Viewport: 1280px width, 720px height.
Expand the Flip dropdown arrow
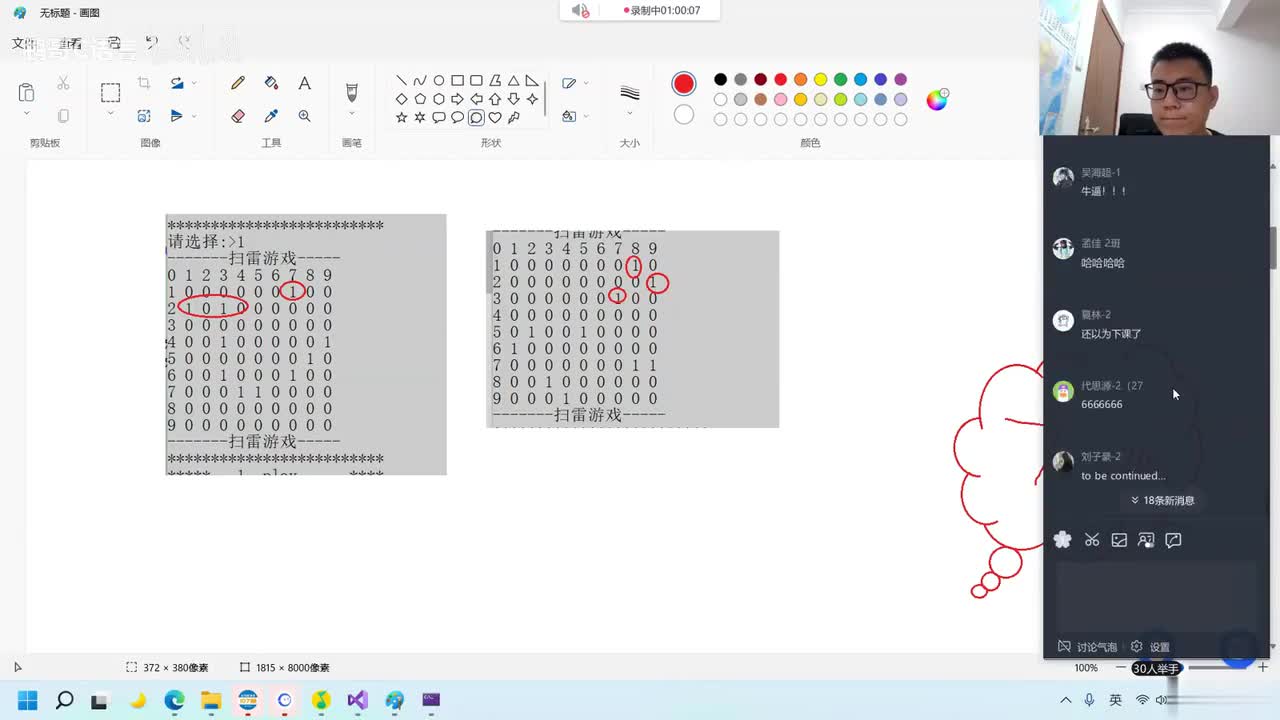[194, 116]
